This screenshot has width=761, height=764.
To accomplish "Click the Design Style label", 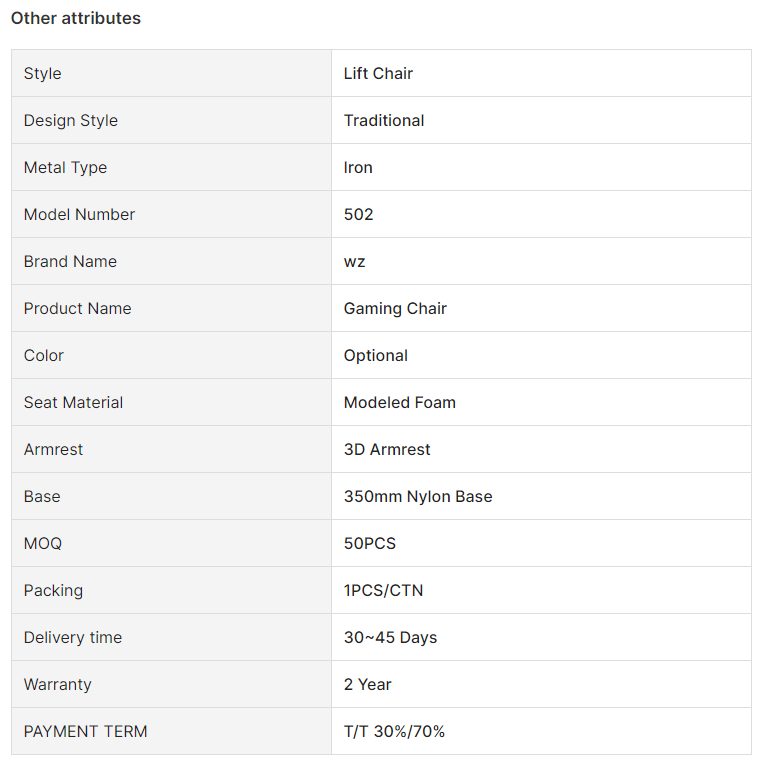I will (x=71, y=120).
